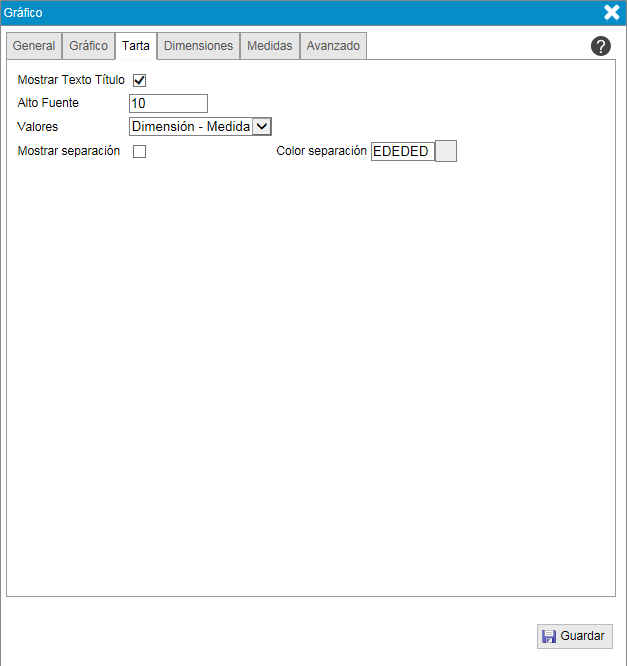Select the Tarta tab
Image resolution: width=627 pixels, height=666 pixels.
pos(136,46)
